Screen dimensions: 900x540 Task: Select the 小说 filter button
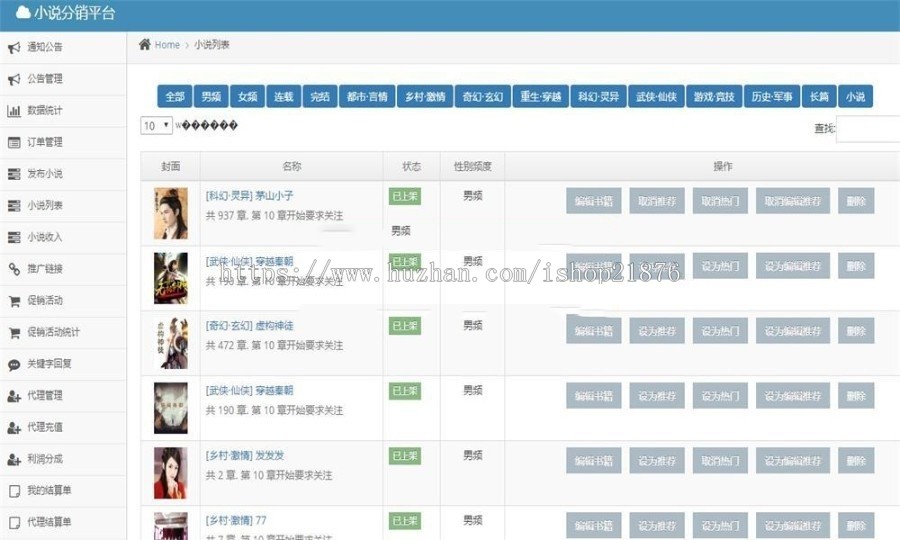coord(855,96)
